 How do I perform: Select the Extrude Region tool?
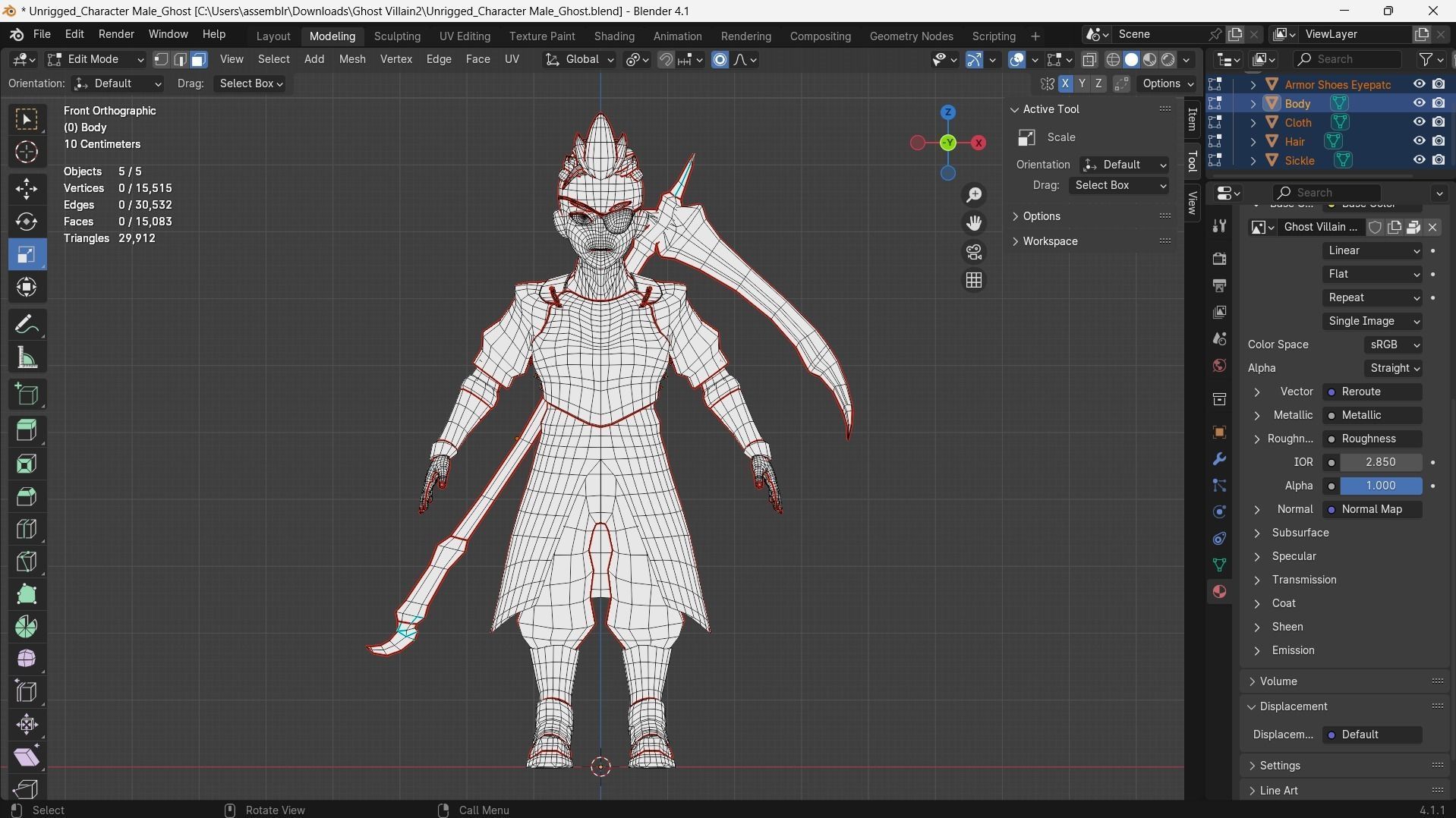coord(27,430)
